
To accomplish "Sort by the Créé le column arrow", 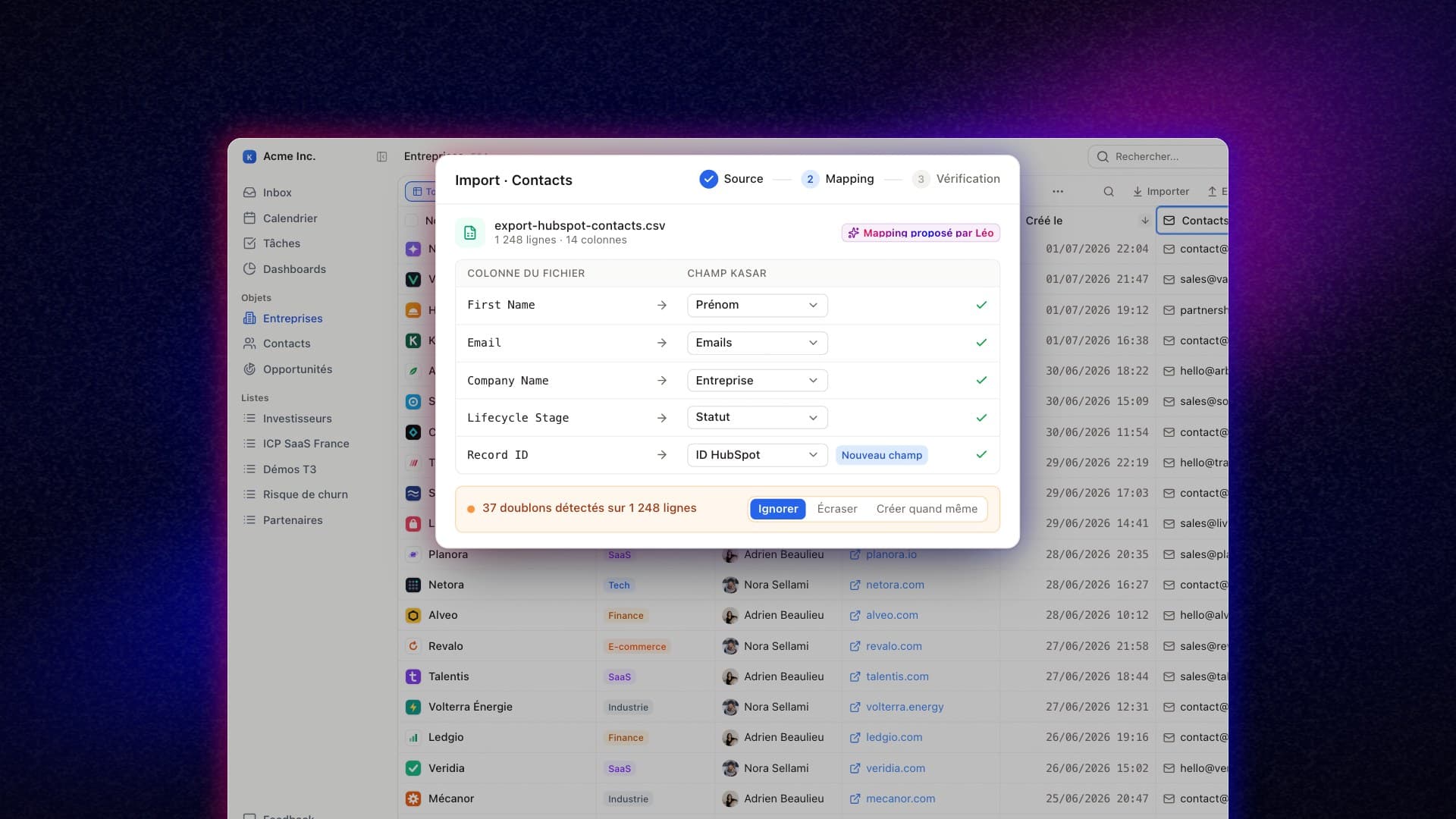I will click(x=1145, y=221).
